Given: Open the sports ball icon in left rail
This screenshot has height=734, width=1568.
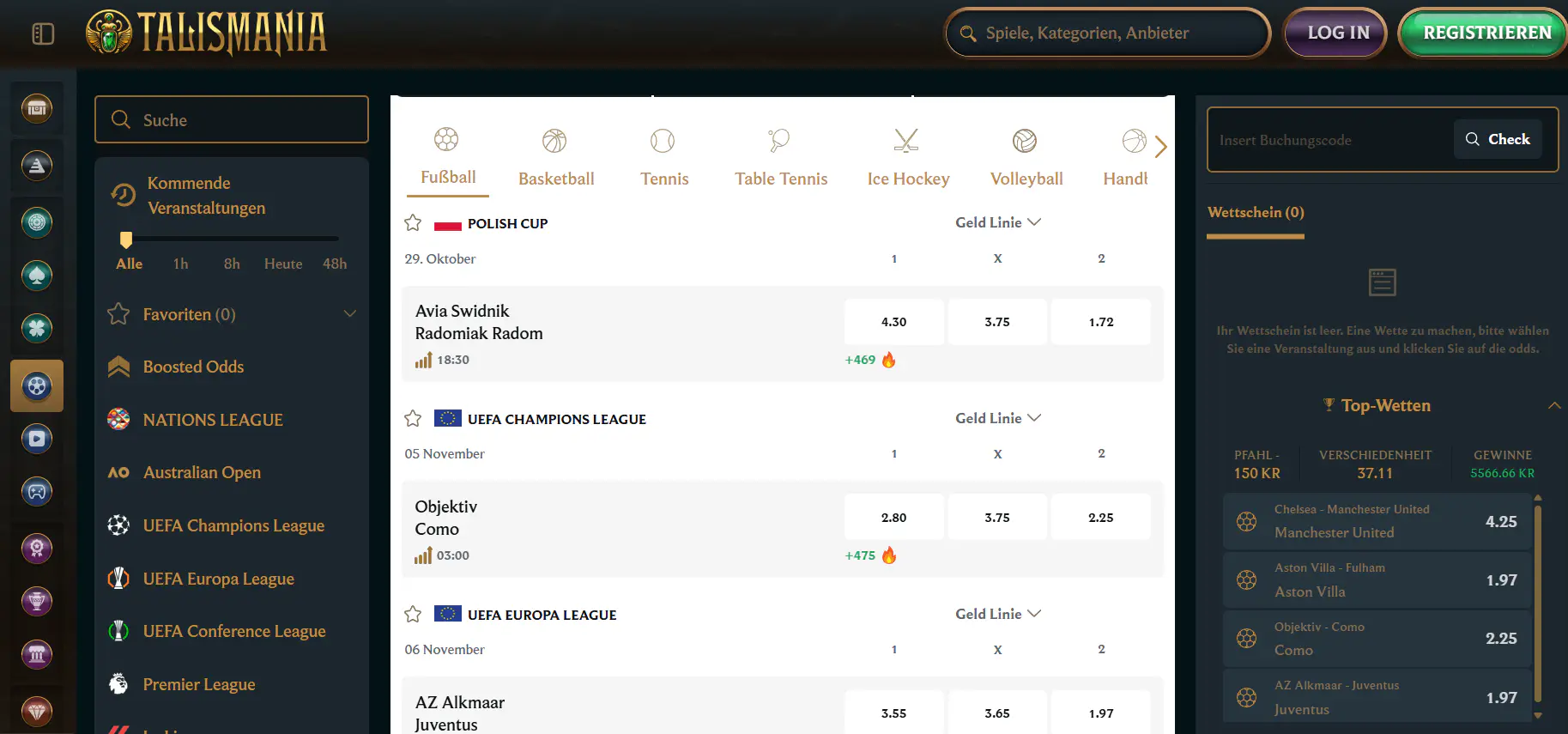Looking at the screenshot, I should coord(37,386).
